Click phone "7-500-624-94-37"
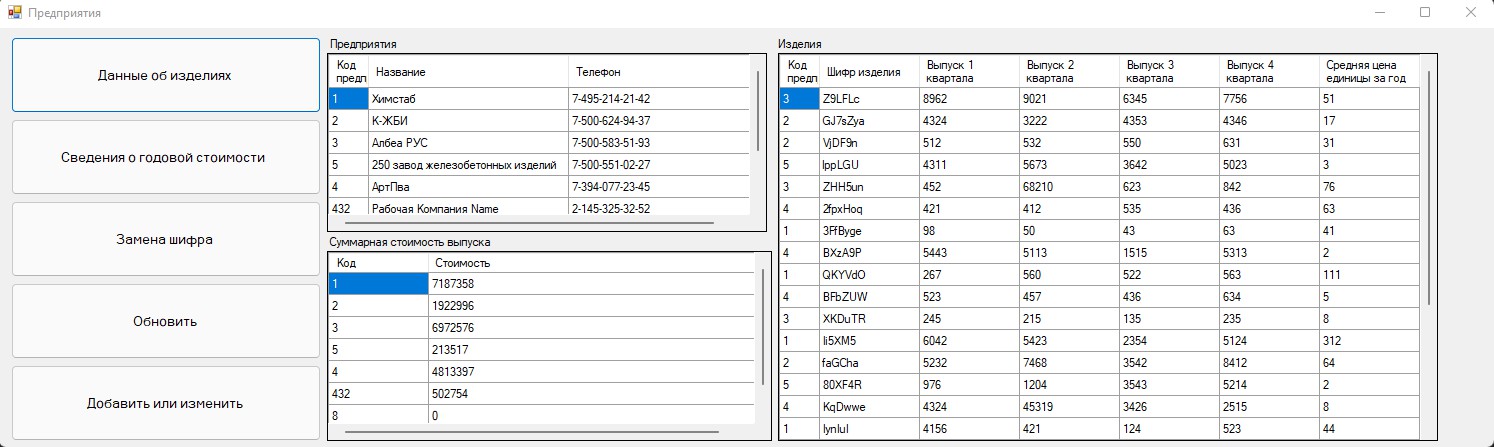The image size is (1494, 447). [658, 121]
